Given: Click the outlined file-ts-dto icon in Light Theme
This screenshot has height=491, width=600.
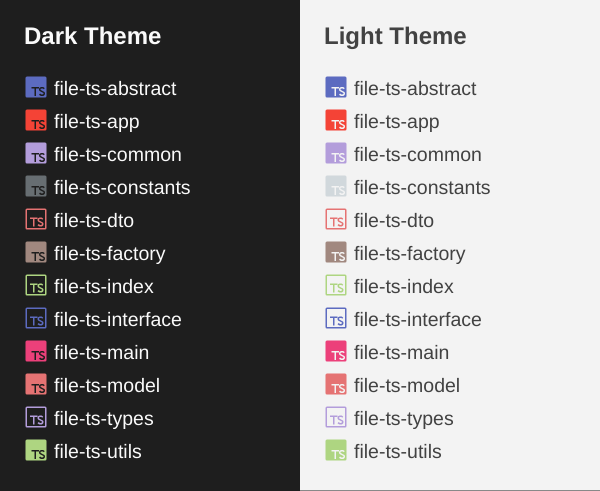Looking at the screenshot, I should click(x=336, y=219).
